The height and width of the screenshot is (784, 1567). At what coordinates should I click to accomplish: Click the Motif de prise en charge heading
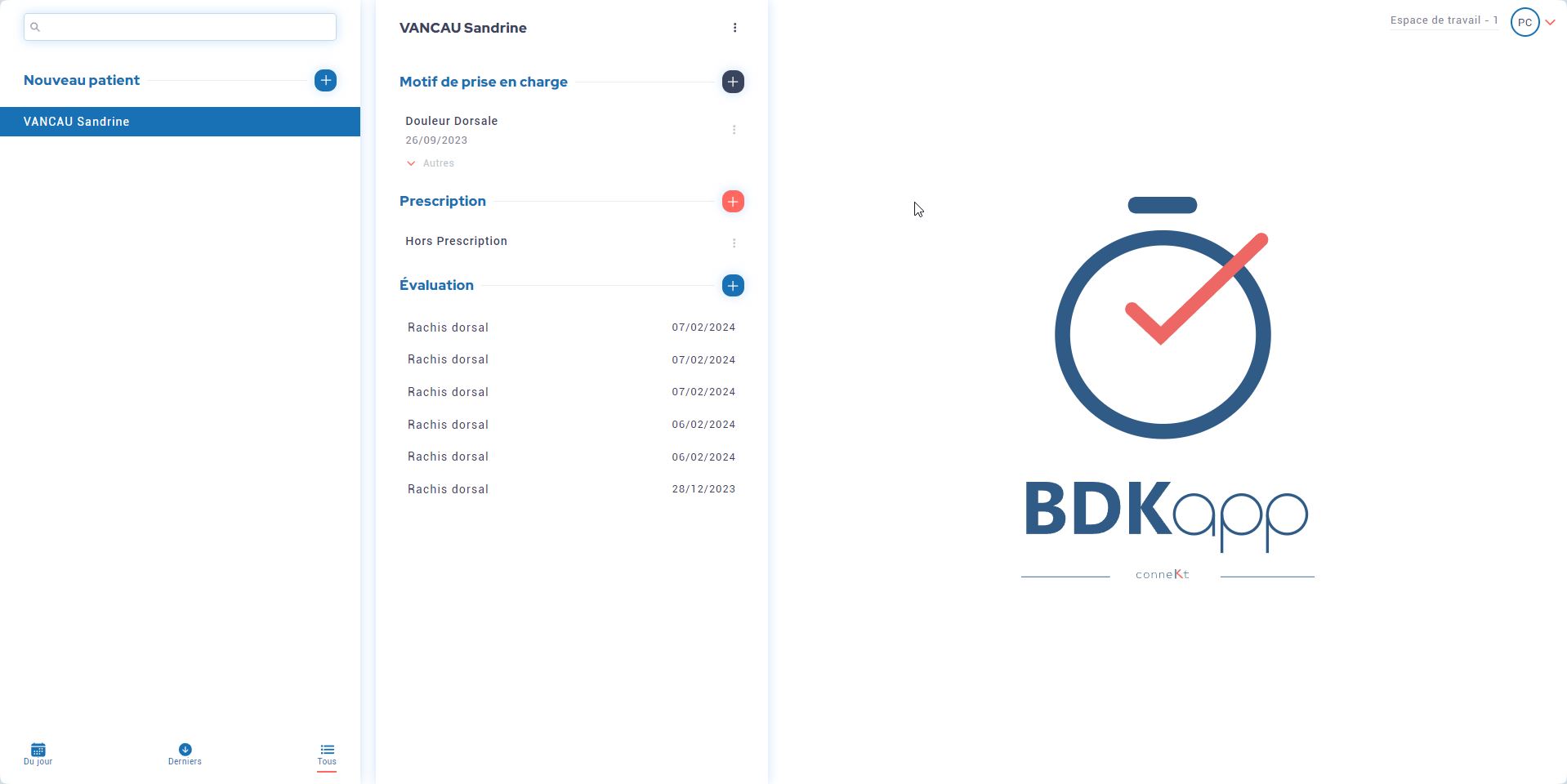coord(484,82)
